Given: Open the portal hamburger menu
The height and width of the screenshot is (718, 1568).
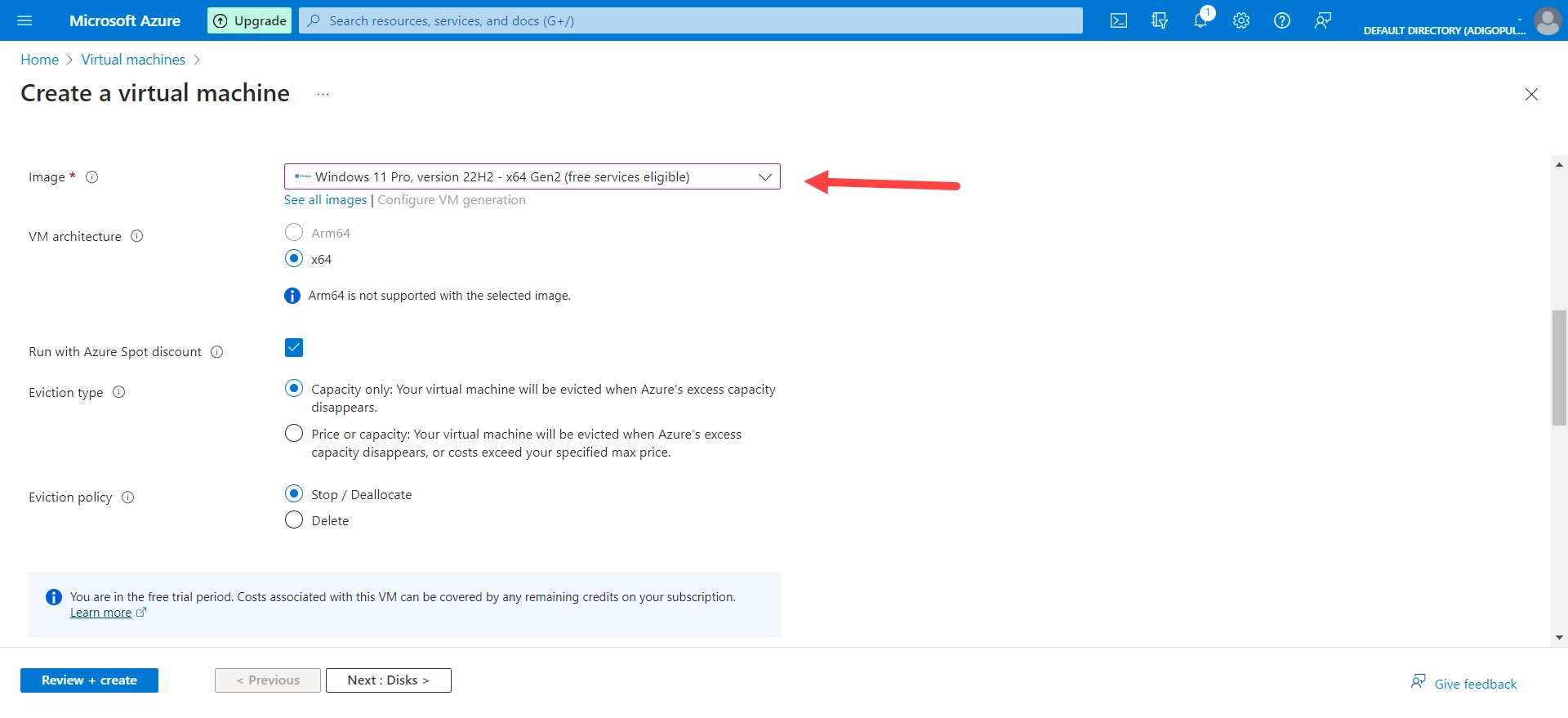Looking at the screenshot, I should pyautogui.click(x=24, y=20).
